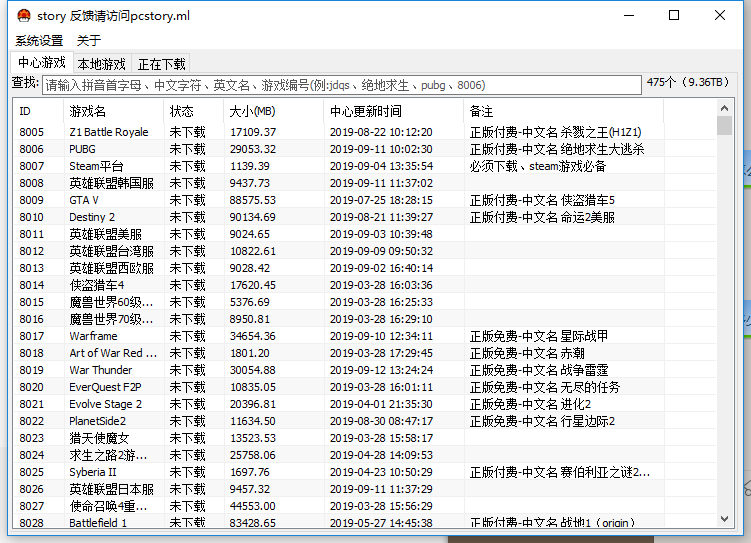Select the 英雄联盟美服 row
This screenshot has height=543, width=751.
tap(365, 234)
